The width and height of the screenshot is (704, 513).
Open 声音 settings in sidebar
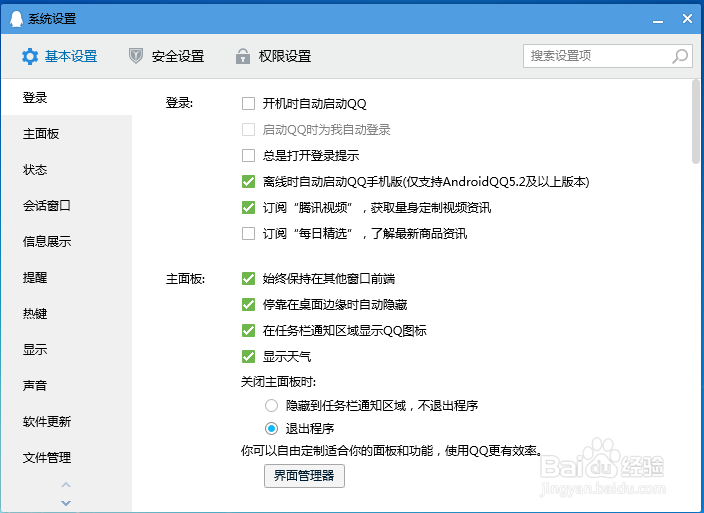point(66,385)
